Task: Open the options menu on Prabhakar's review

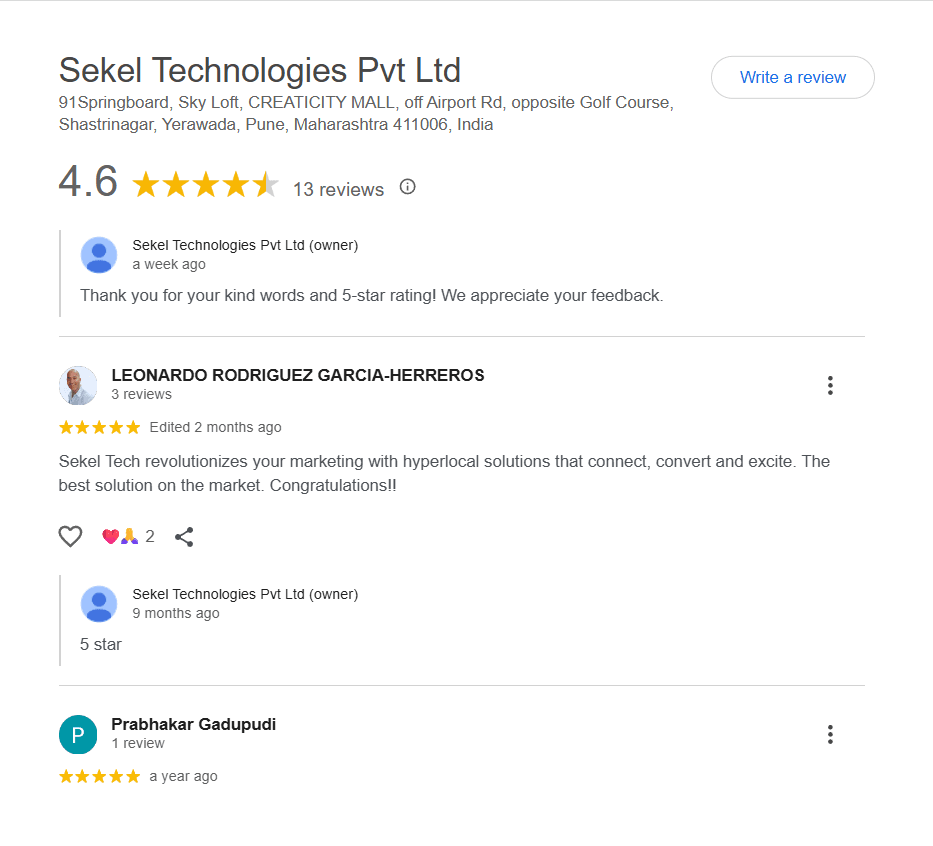Action: tap(830, 734)
